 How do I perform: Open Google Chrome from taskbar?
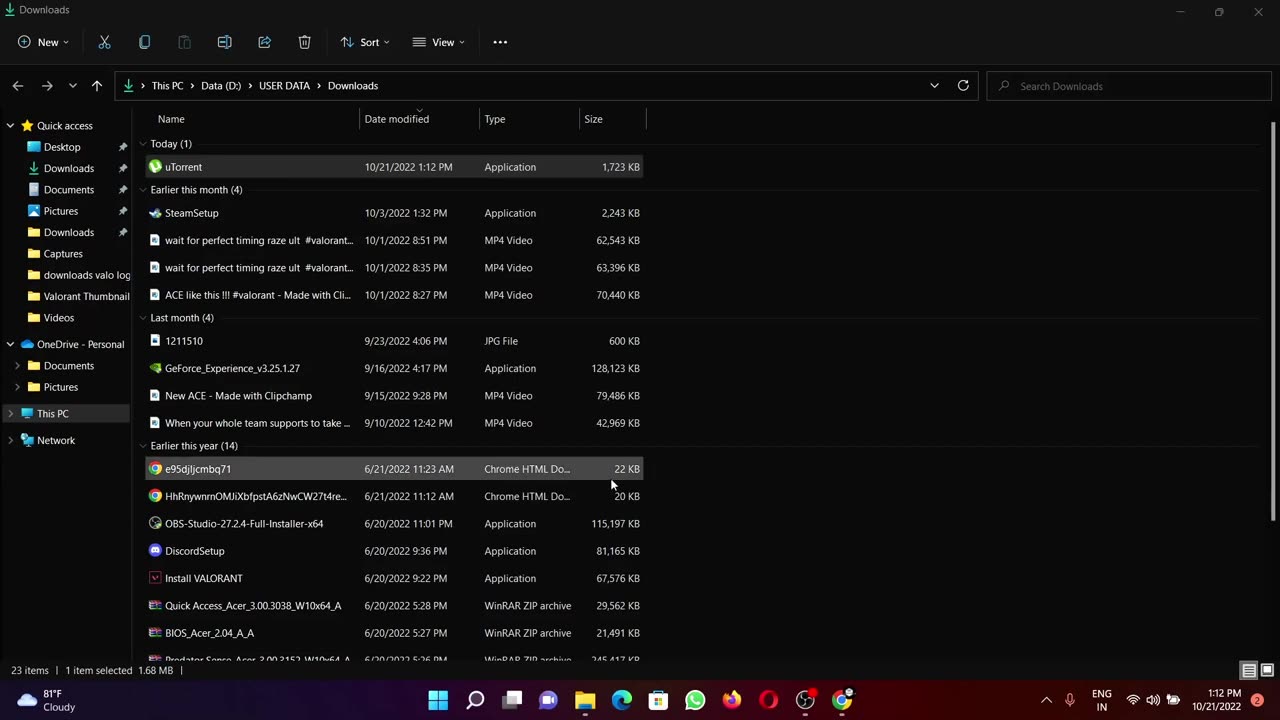coord(842,700)
